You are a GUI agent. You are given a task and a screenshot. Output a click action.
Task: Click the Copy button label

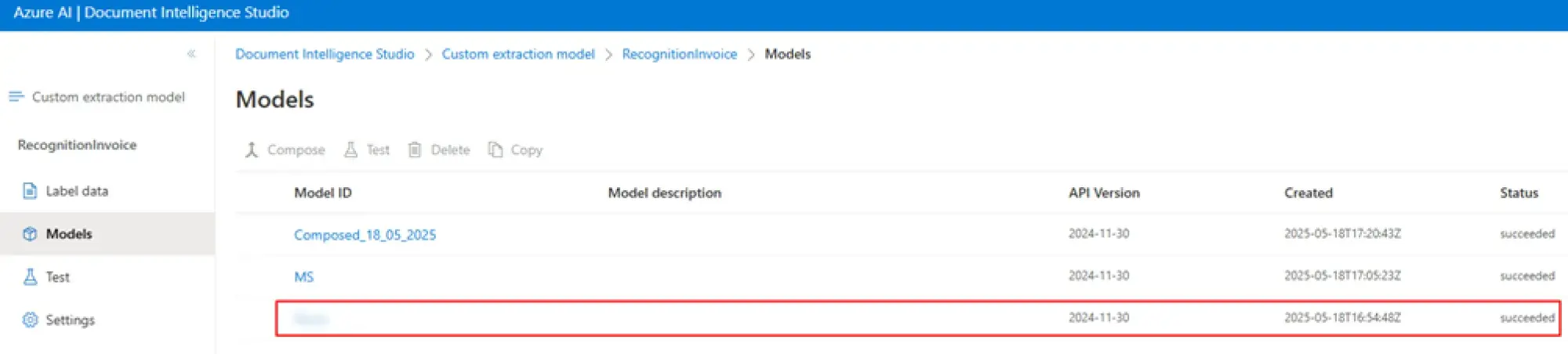[x=526, y=150]
